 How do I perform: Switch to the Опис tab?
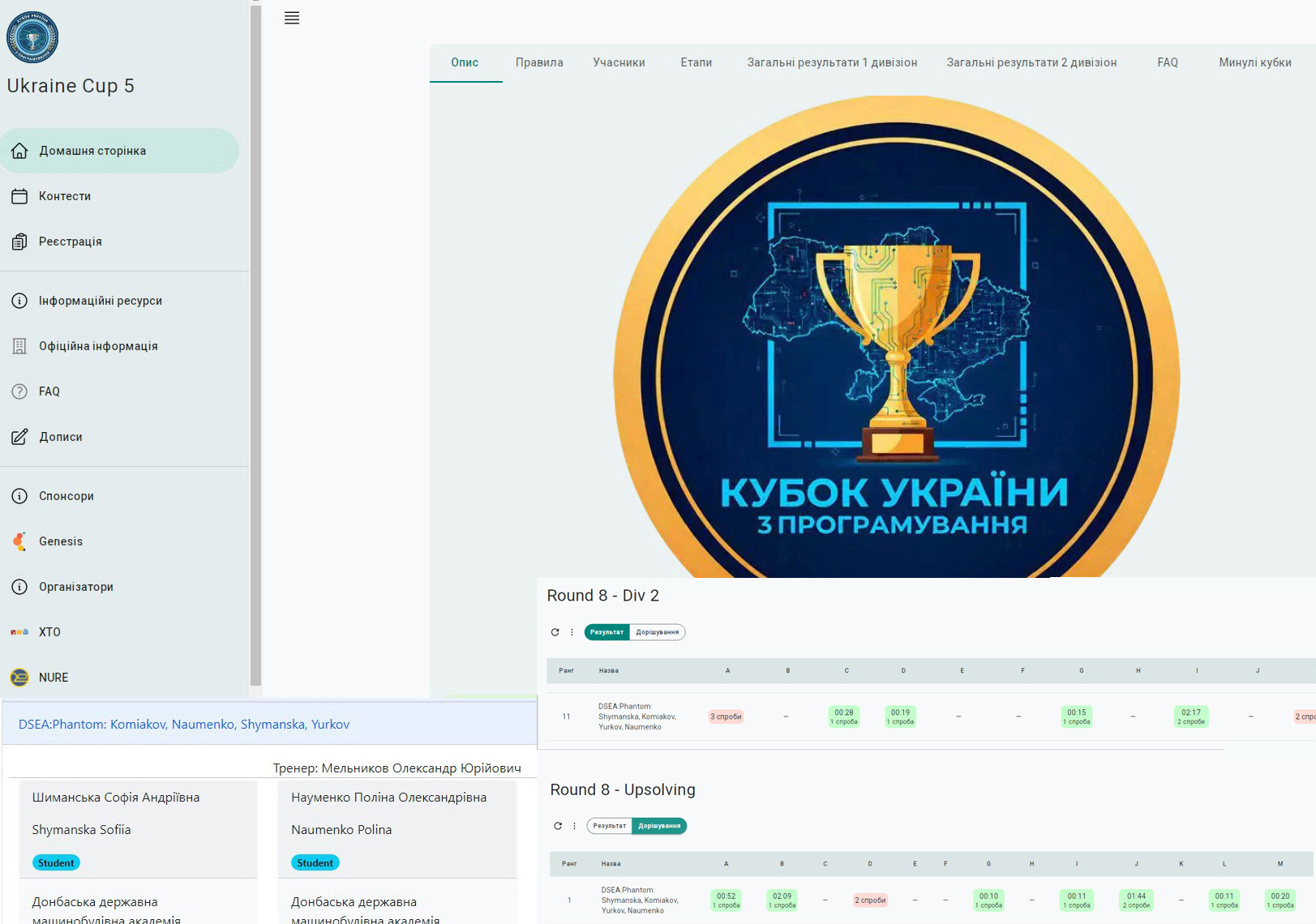pyautogui.click(x=465, y=62)
